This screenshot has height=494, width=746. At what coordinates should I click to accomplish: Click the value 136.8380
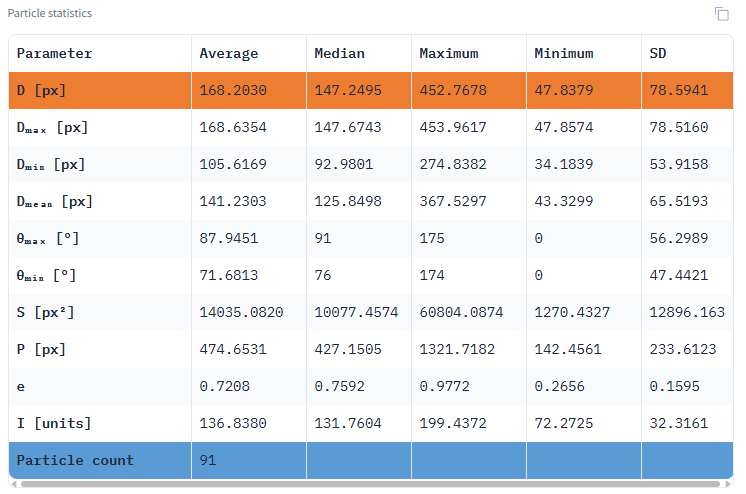[233, 424]
